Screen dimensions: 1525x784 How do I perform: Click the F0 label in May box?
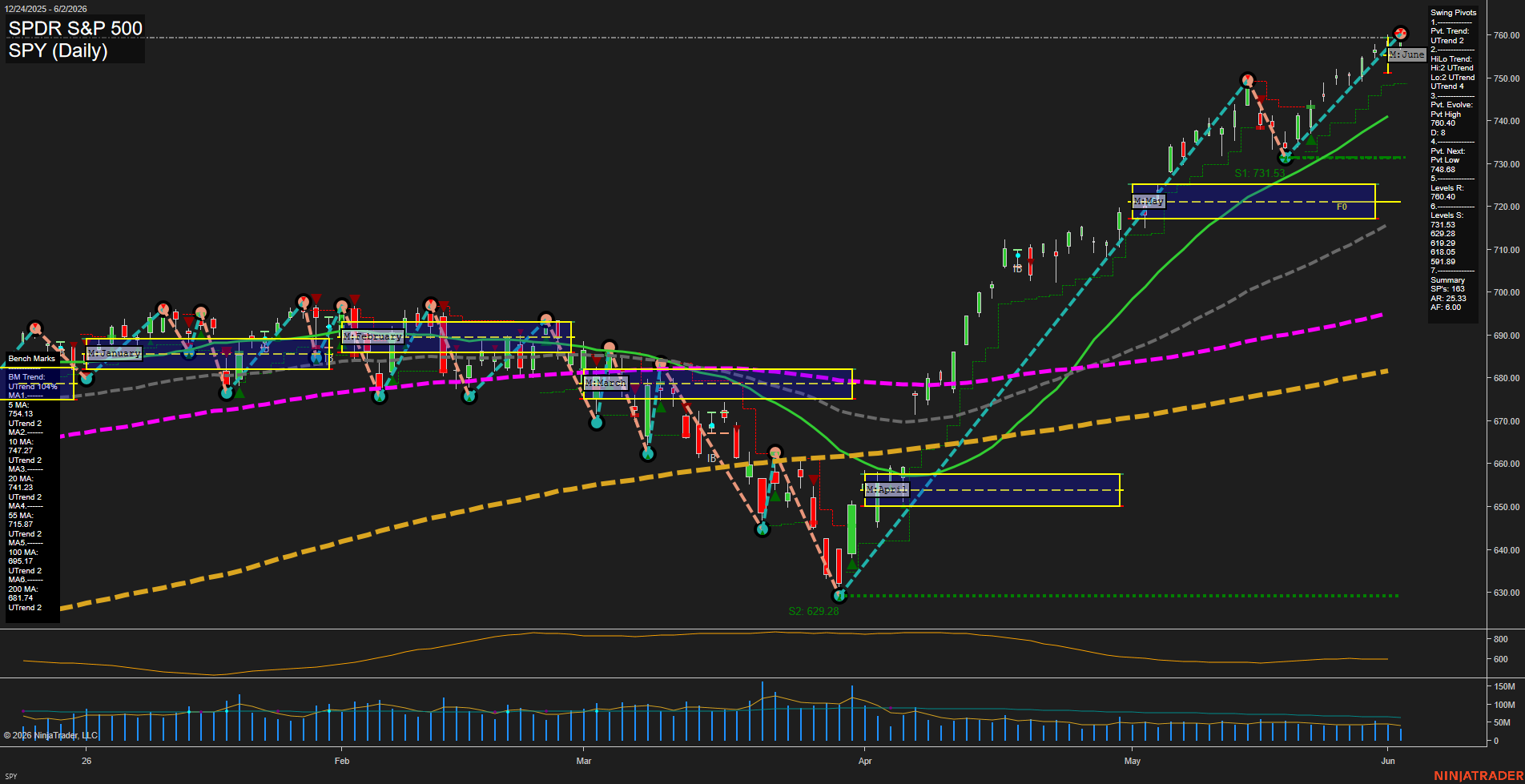(x=1342, y=207)
